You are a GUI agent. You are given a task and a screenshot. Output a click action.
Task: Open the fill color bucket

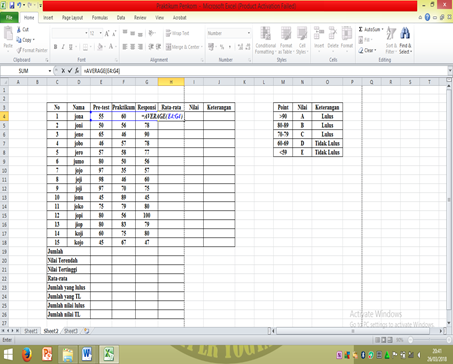(x=100, y=47)
